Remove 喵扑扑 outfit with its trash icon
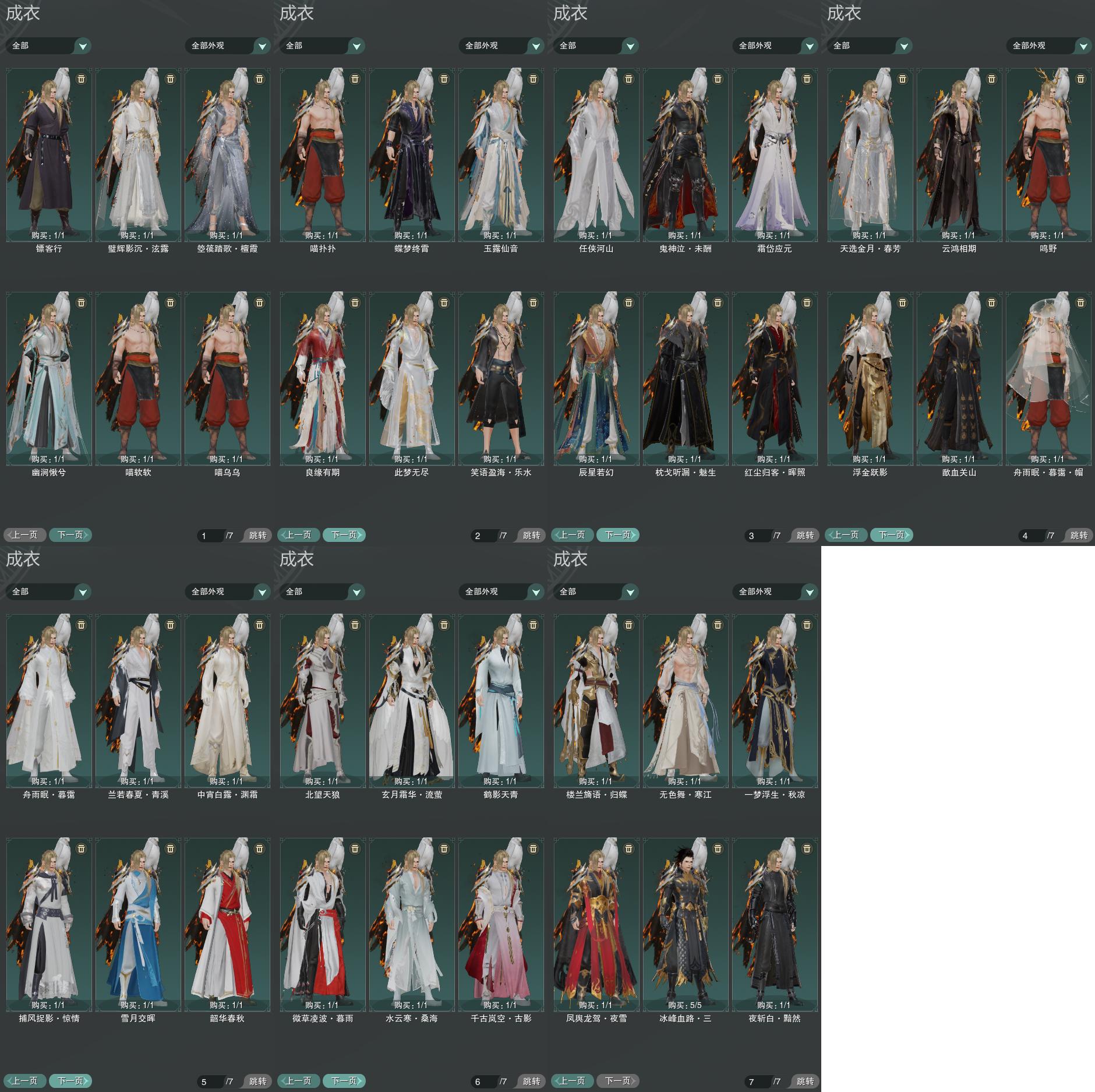The image size is (1095, 1092). [355, 79]
